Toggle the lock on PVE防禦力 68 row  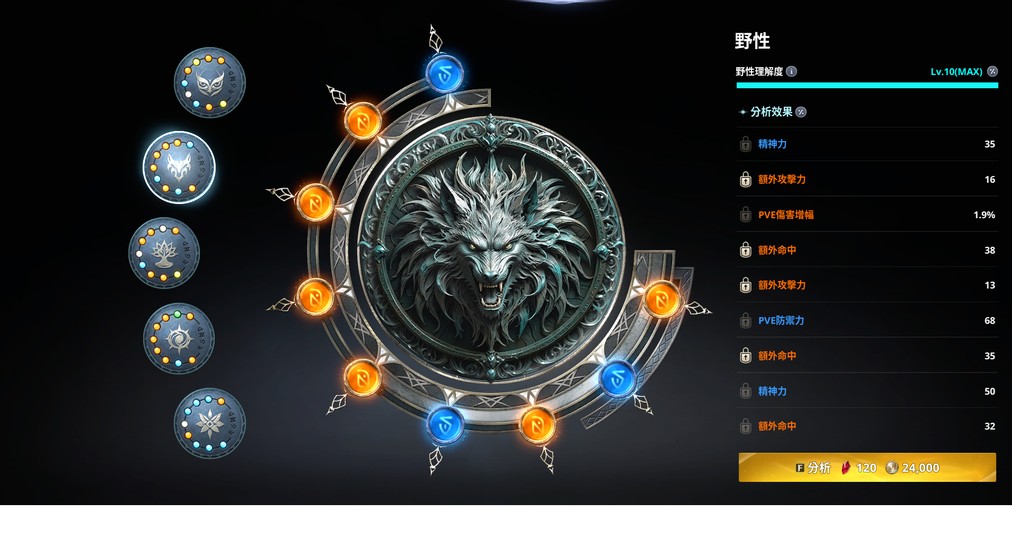(745, 320)
